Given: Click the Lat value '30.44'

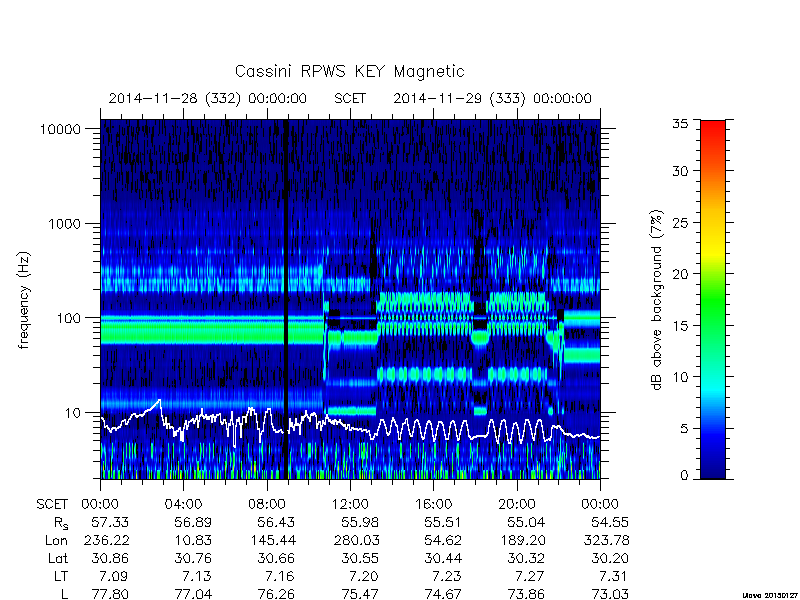Looking at the screenshot, I should pyautogui.click(x=443, y=559).
